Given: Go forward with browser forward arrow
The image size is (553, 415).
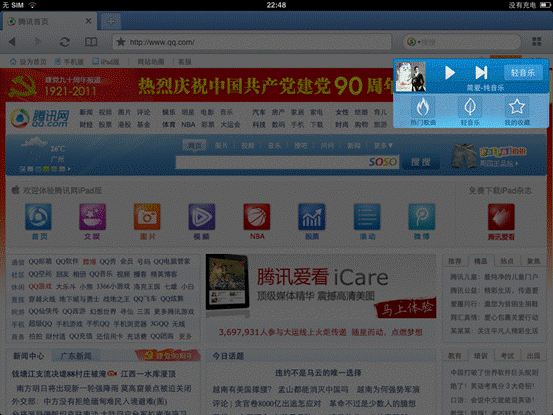Looking at the screenshot, I should coord(38,42).
